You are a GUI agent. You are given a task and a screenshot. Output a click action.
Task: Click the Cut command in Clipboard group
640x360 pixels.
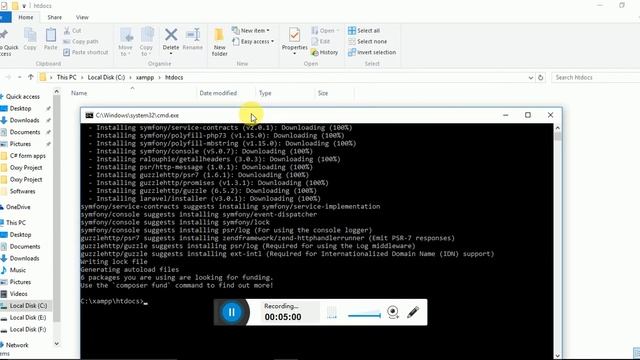click(x=73, y=31)
